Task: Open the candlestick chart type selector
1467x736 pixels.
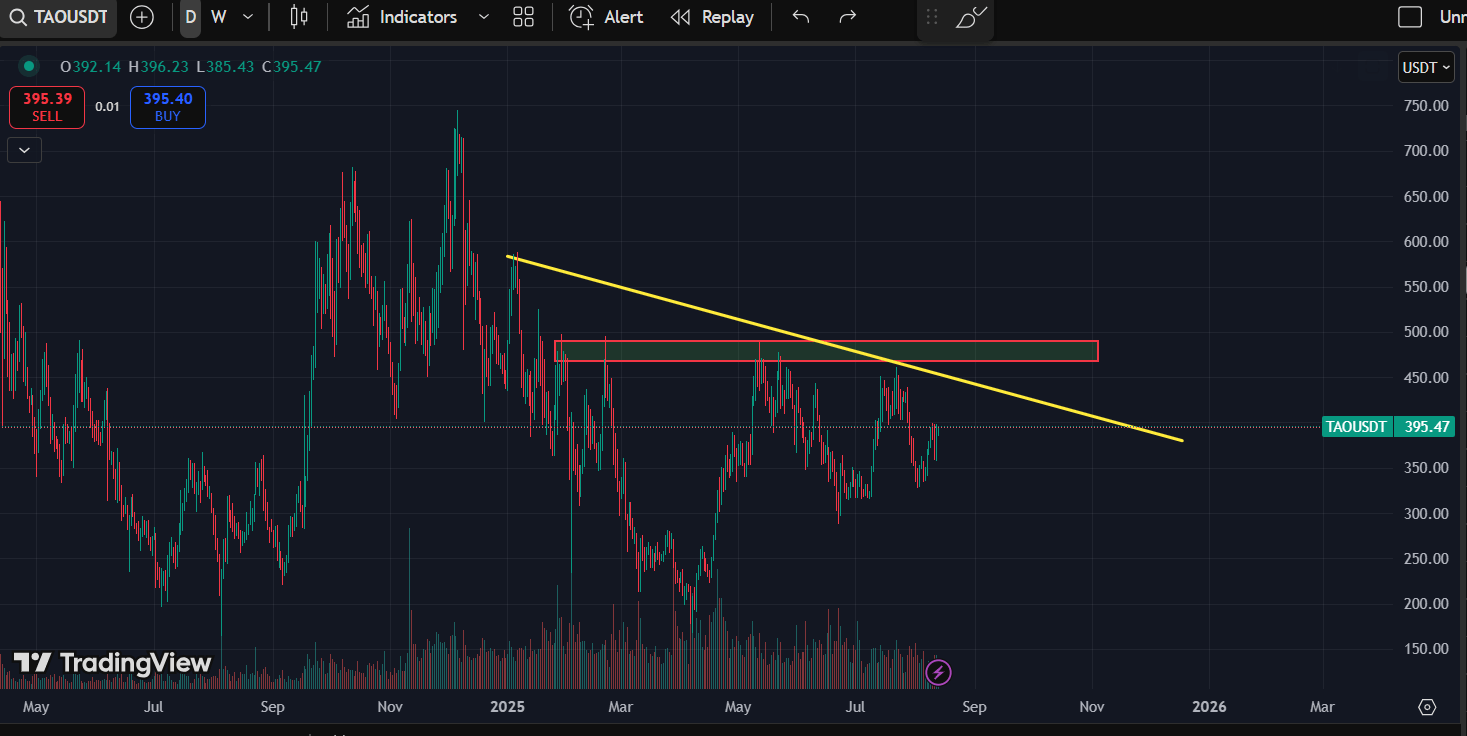Action: (299, 17)
